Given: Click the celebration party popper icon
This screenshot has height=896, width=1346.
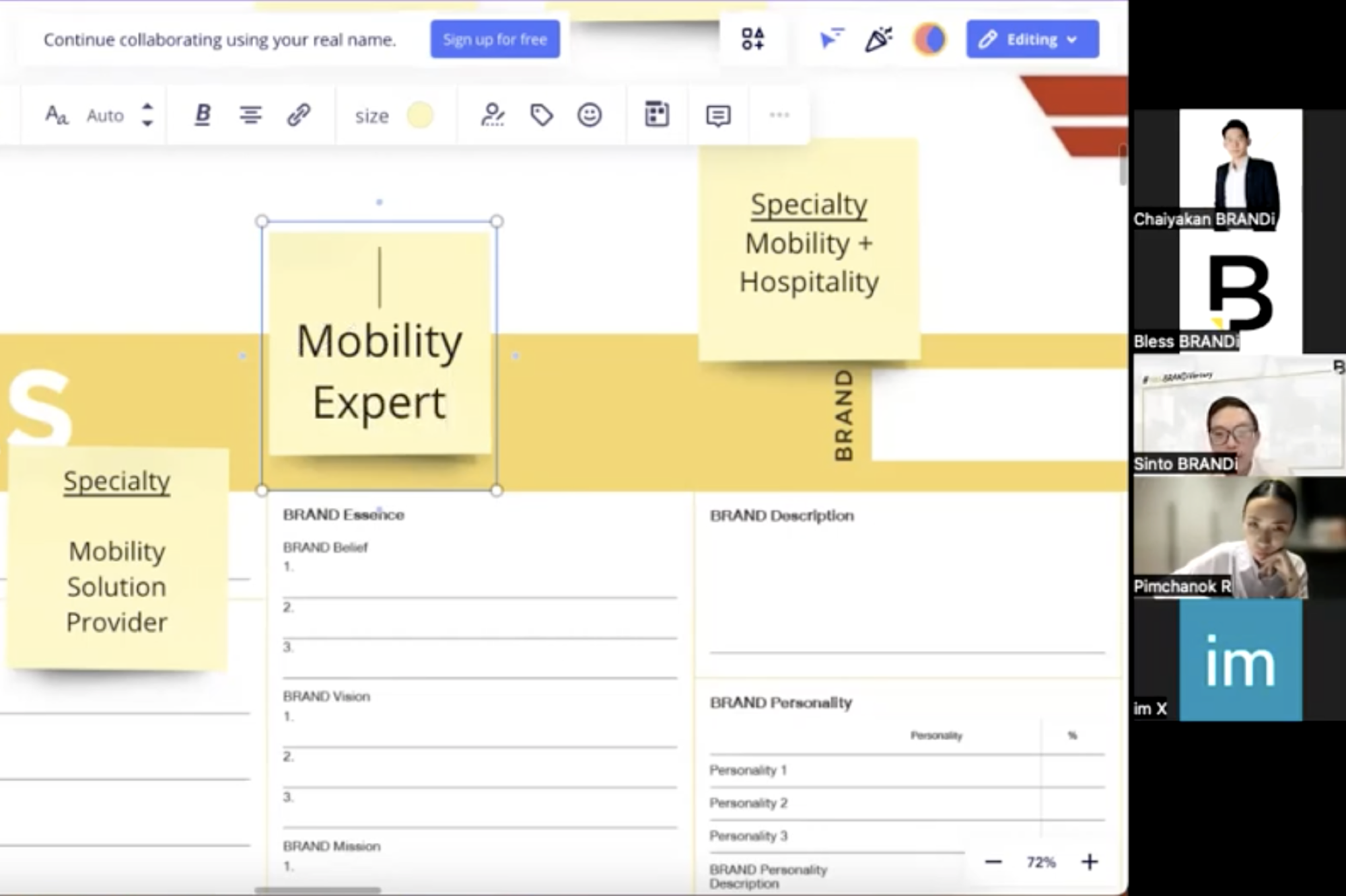Looking at the screenshot, I should [x=878, y=39].
